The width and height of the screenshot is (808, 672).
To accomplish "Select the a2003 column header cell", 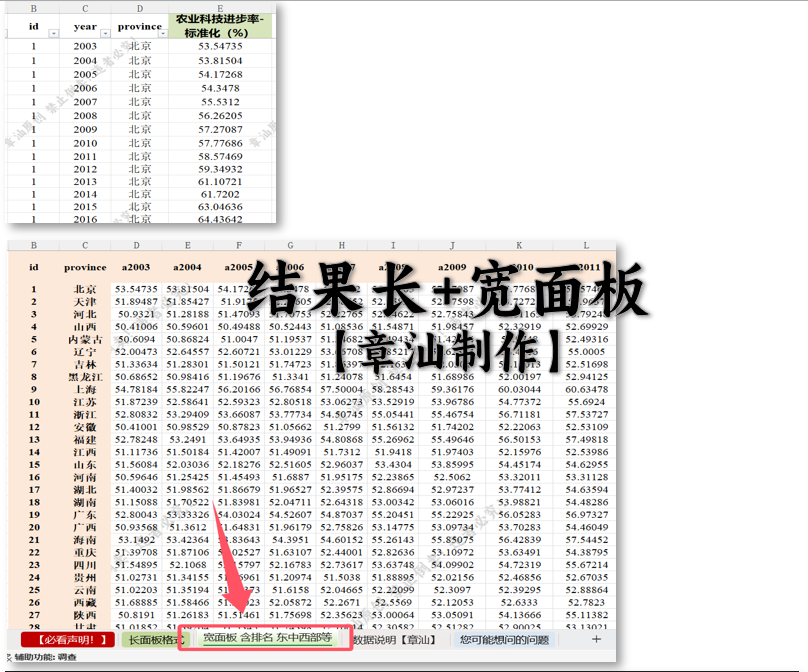I will pyautogui.click(x=136, y=267).
